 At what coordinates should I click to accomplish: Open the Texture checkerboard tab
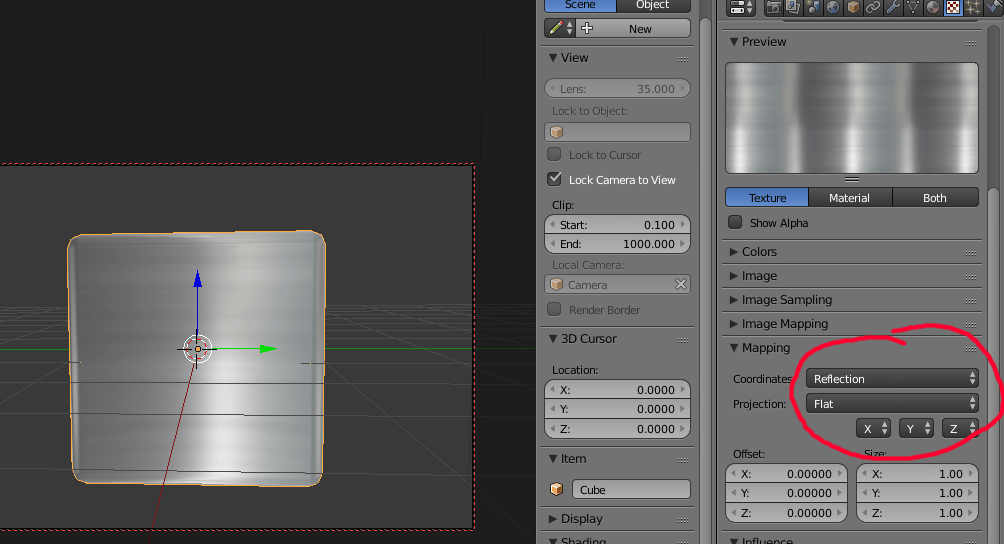point(953,7)
